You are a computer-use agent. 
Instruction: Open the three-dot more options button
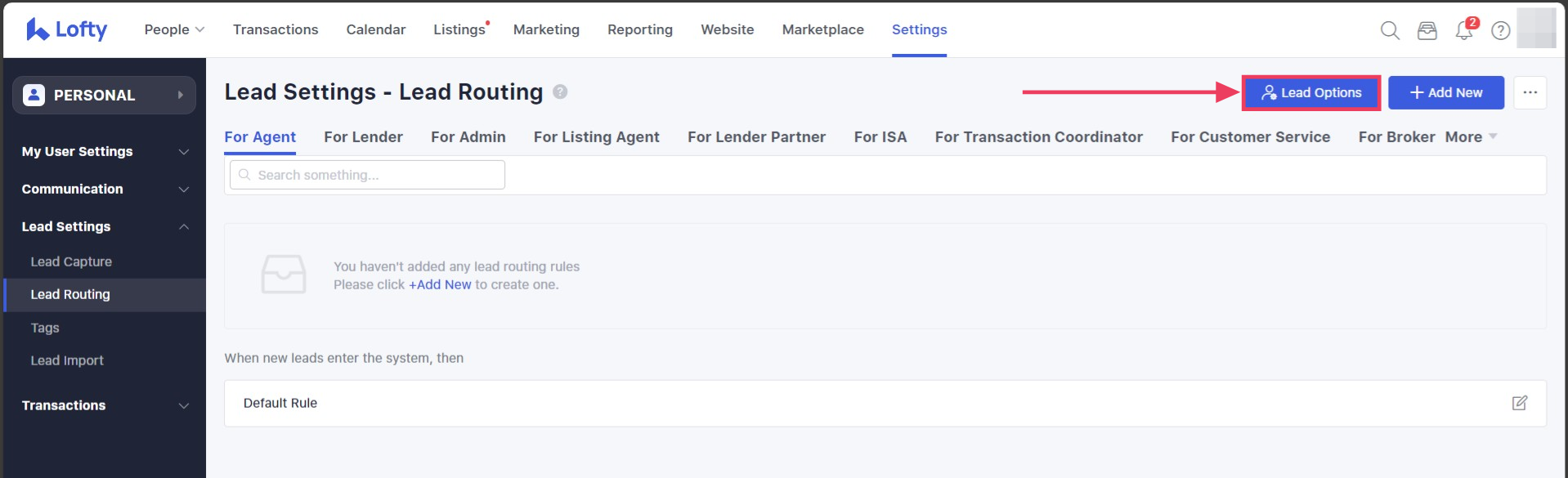(x=1530, y=92)
